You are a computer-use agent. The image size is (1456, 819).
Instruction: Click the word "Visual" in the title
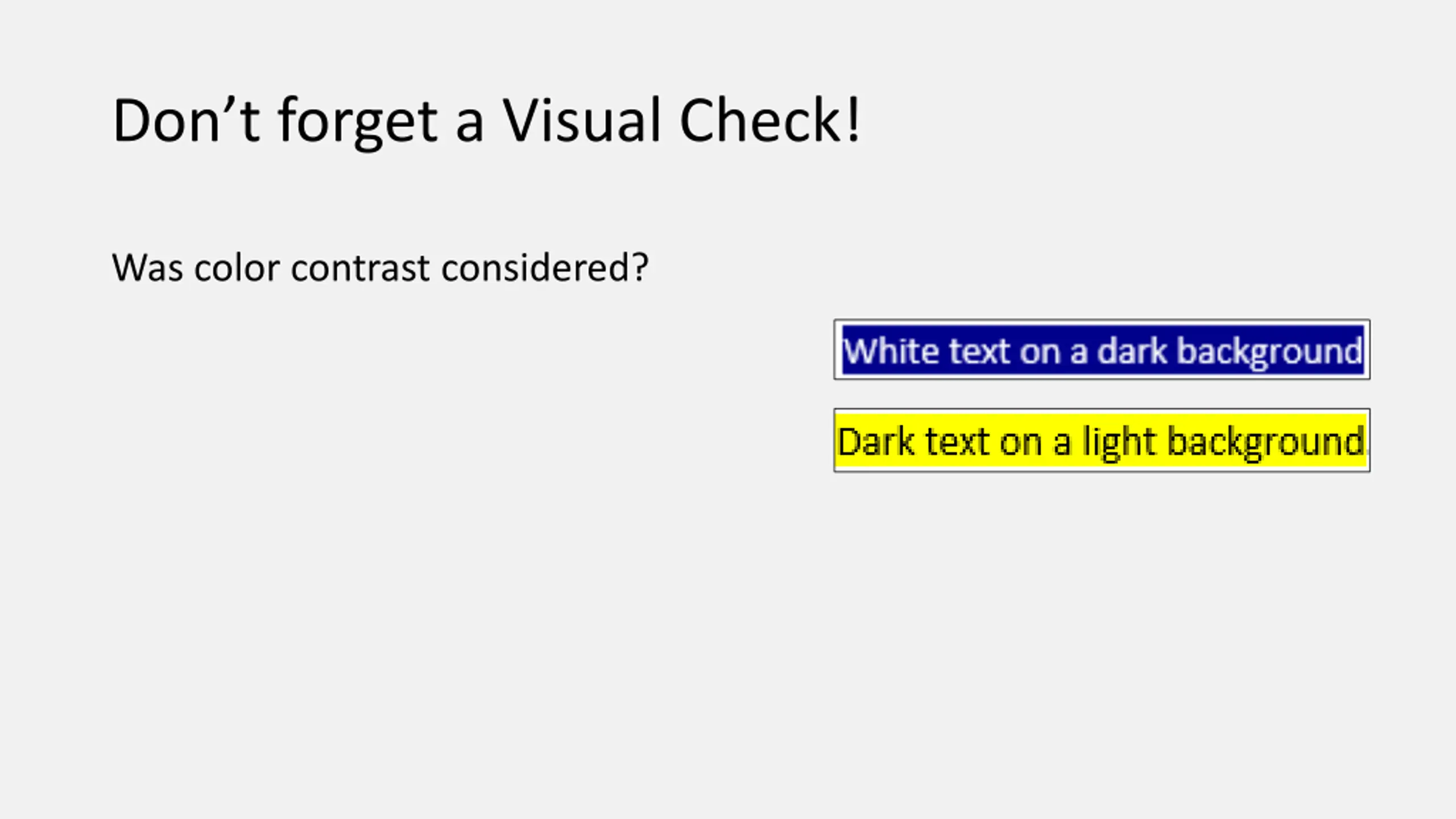(x=582, y=121)
